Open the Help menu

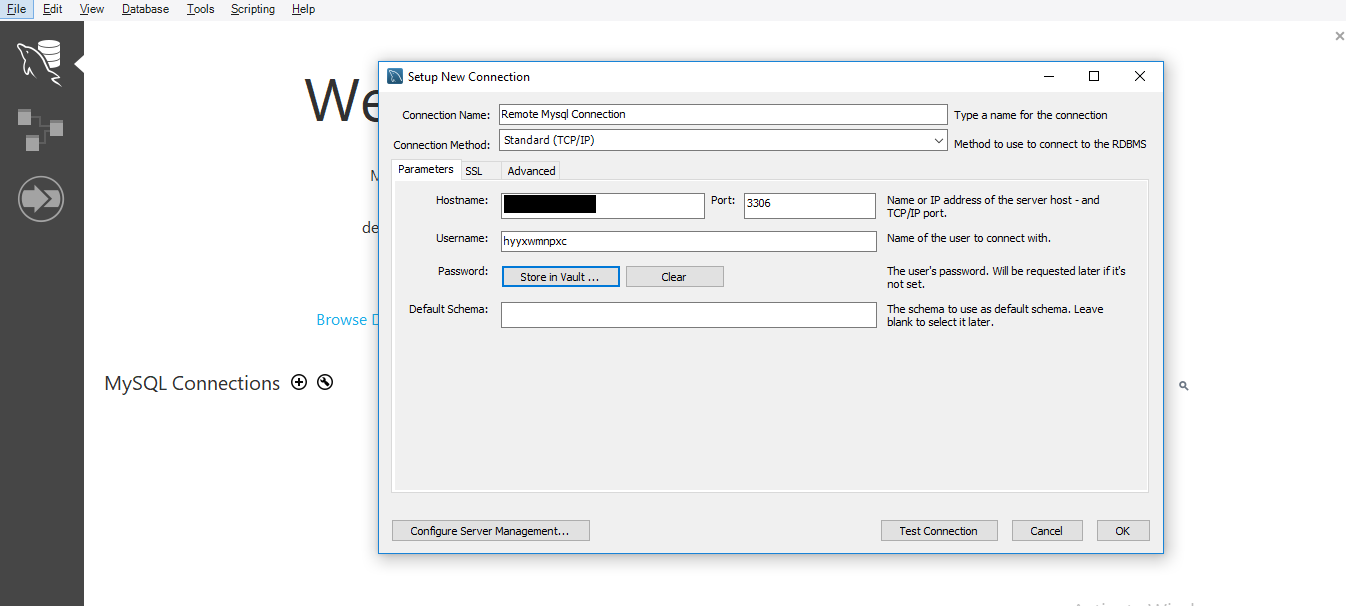(303, 9)
